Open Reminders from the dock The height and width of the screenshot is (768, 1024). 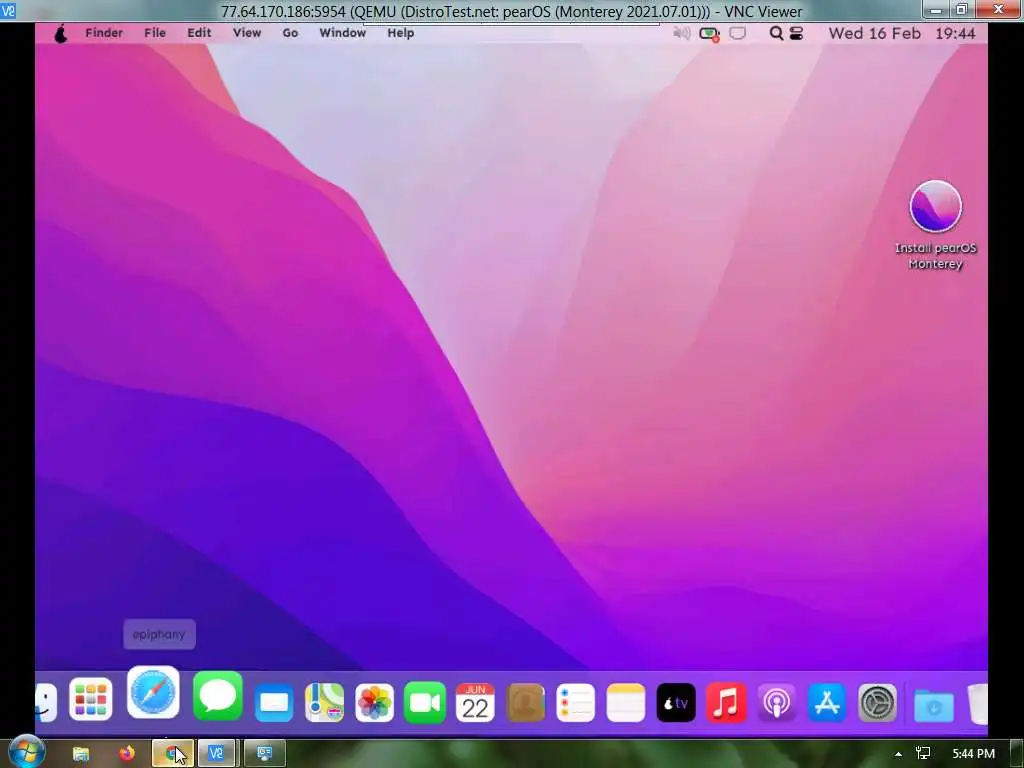575,703
